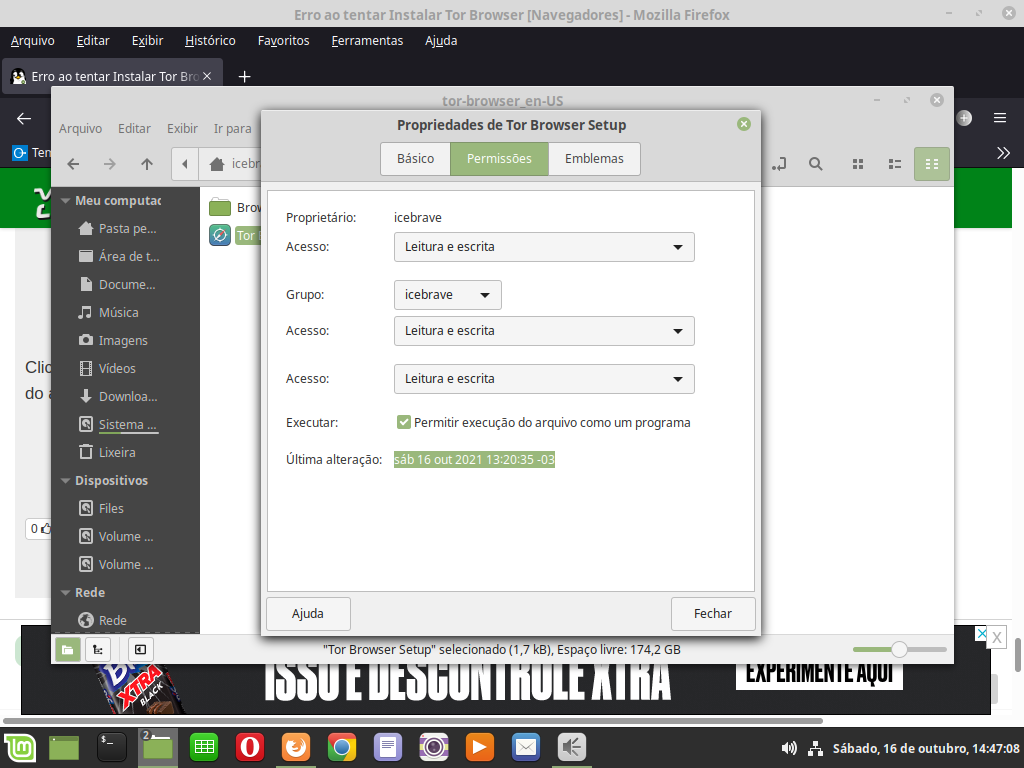1024x768 pixels.
Task: Click the volume icon in system tray
Action: [x=789, y=748]
